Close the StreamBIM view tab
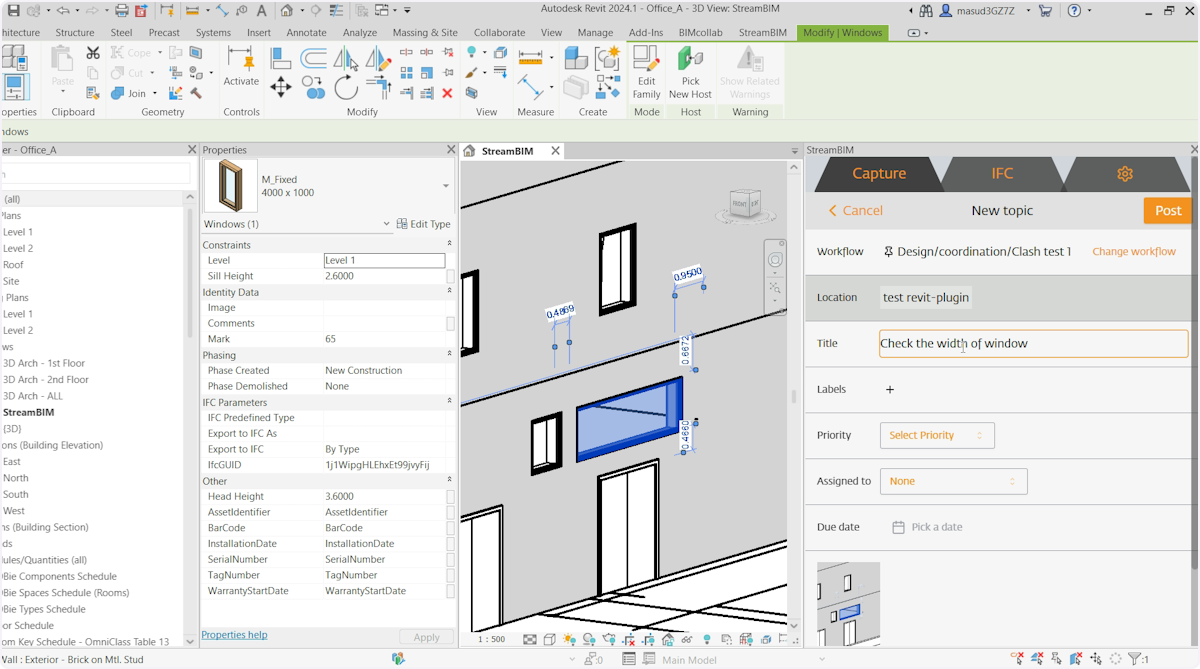The image size is (1200, 669). (x=555, y=151)
